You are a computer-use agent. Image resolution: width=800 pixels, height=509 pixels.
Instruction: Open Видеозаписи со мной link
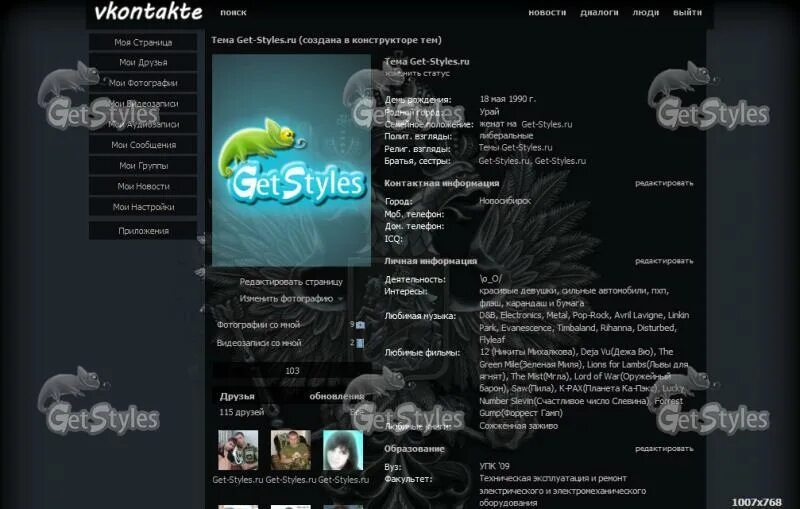tap(259, 343)
